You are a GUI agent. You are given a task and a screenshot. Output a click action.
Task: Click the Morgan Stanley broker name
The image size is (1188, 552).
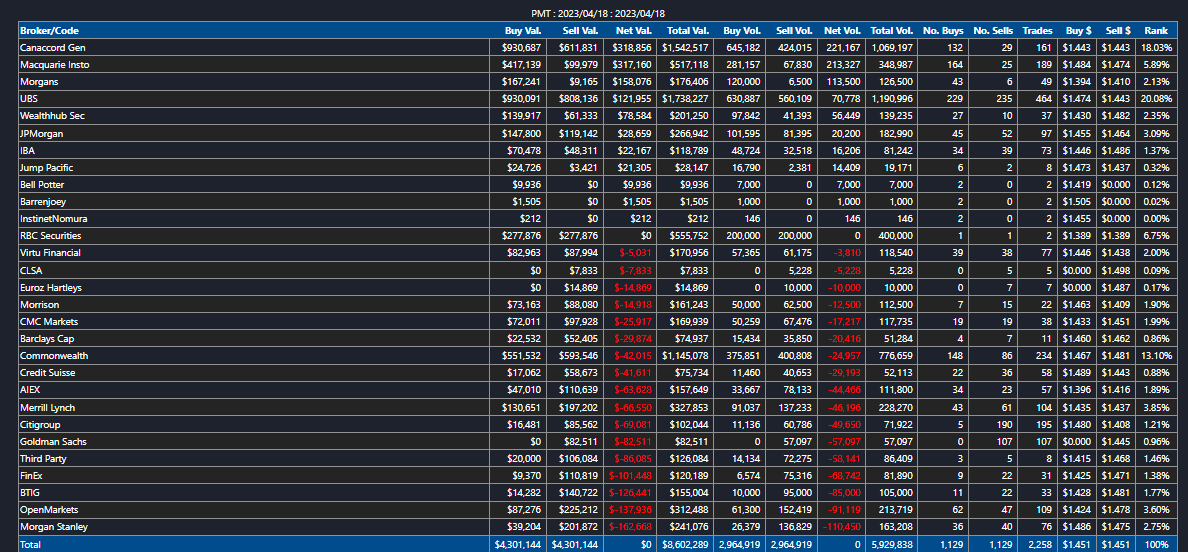coord(53,527)
